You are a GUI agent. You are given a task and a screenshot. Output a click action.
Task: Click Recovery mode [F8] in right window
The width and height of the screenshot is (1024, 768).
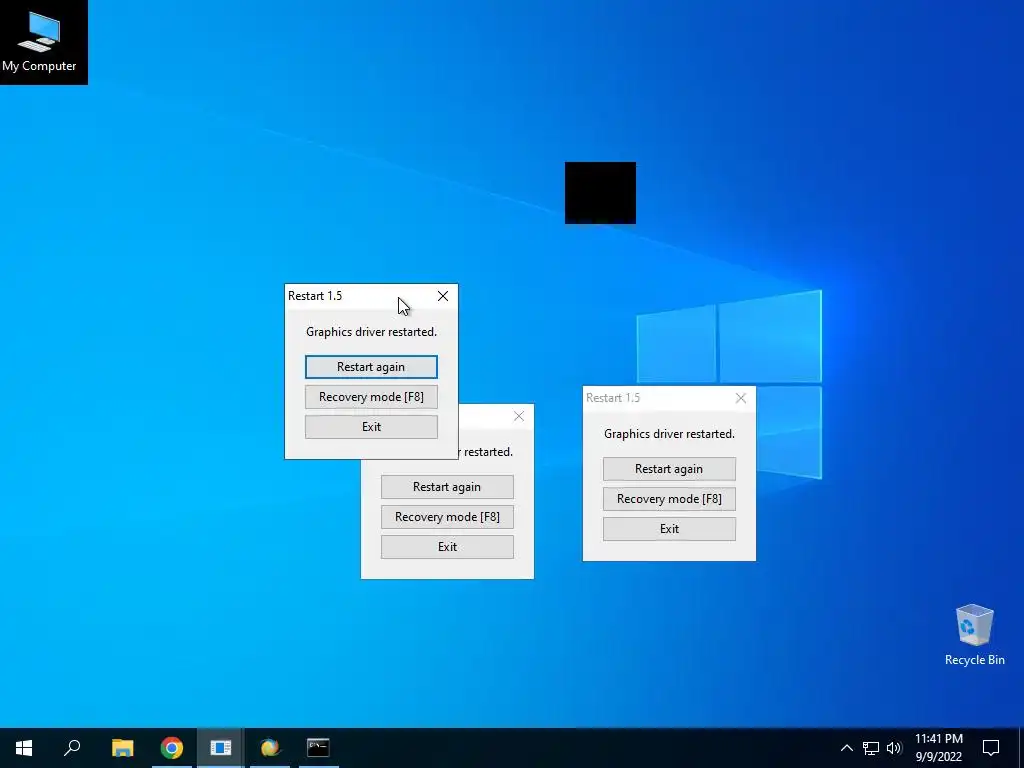tap(669, 499)
